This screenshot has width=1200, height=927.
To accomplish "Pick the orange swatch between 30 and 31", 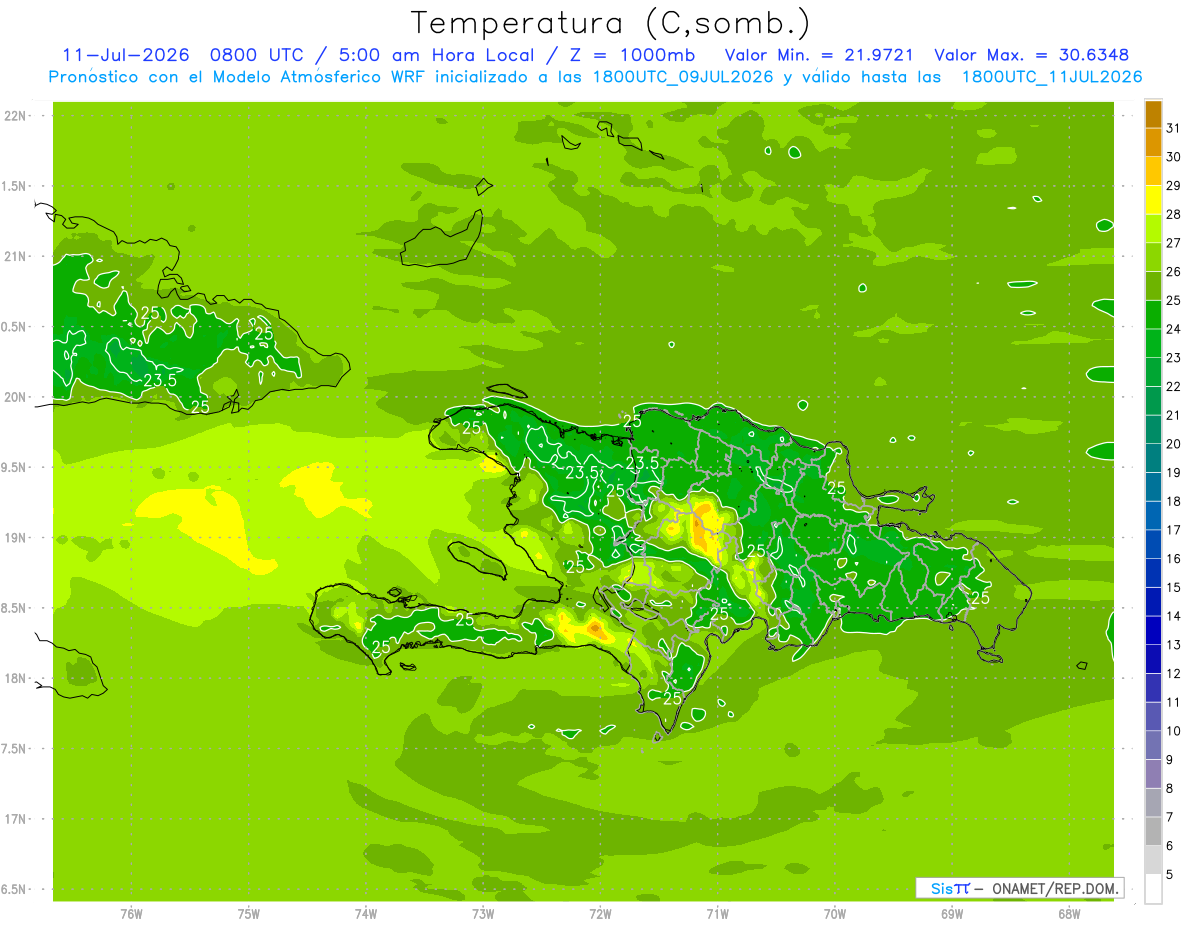I will (x=1153, y=142).
